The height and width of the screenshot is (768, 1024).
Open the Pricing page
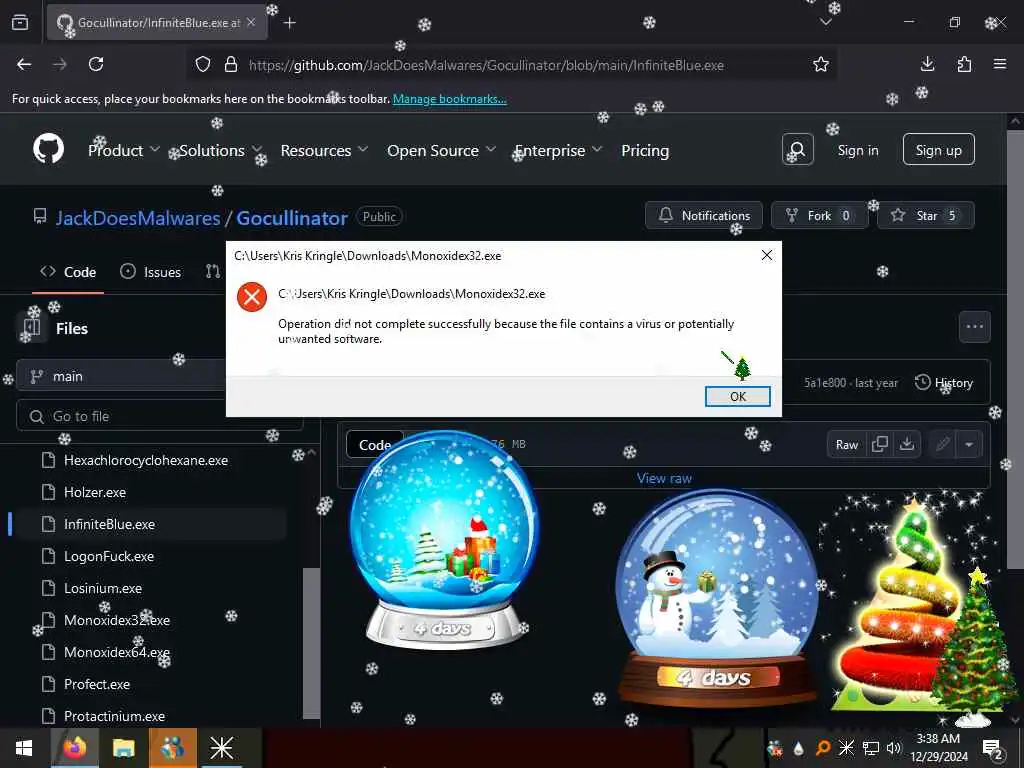[645, 150]
